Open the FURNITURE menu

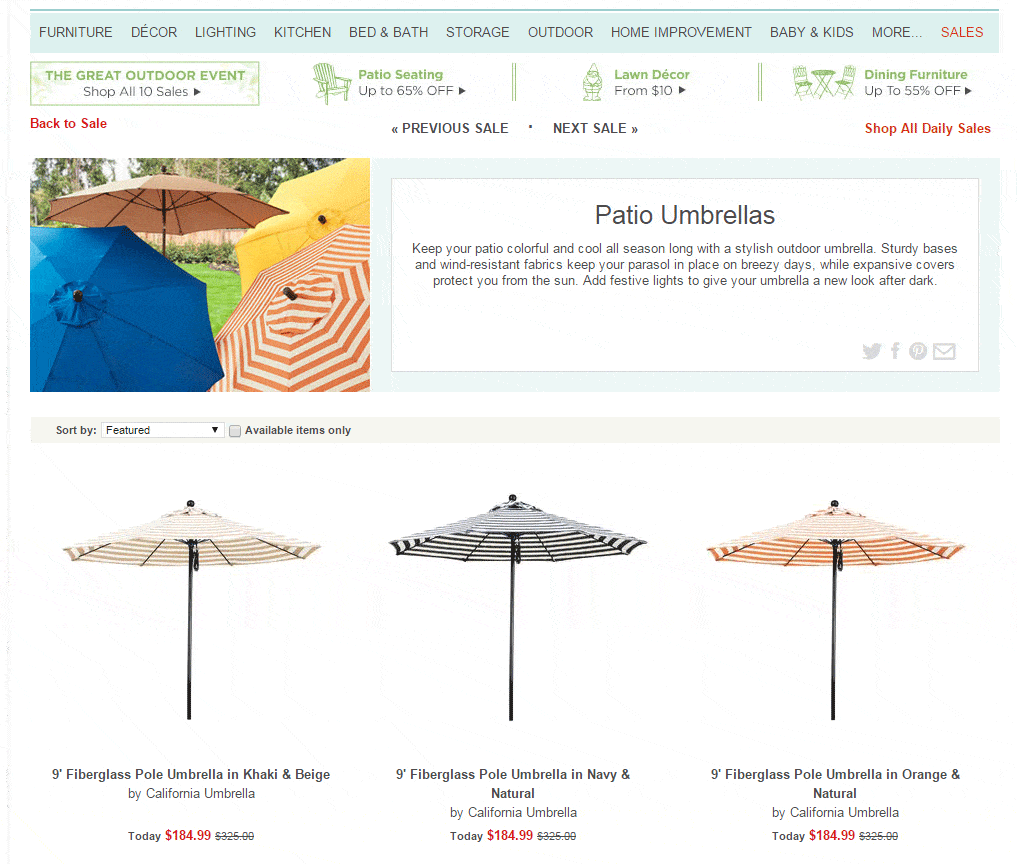(75, 32)
